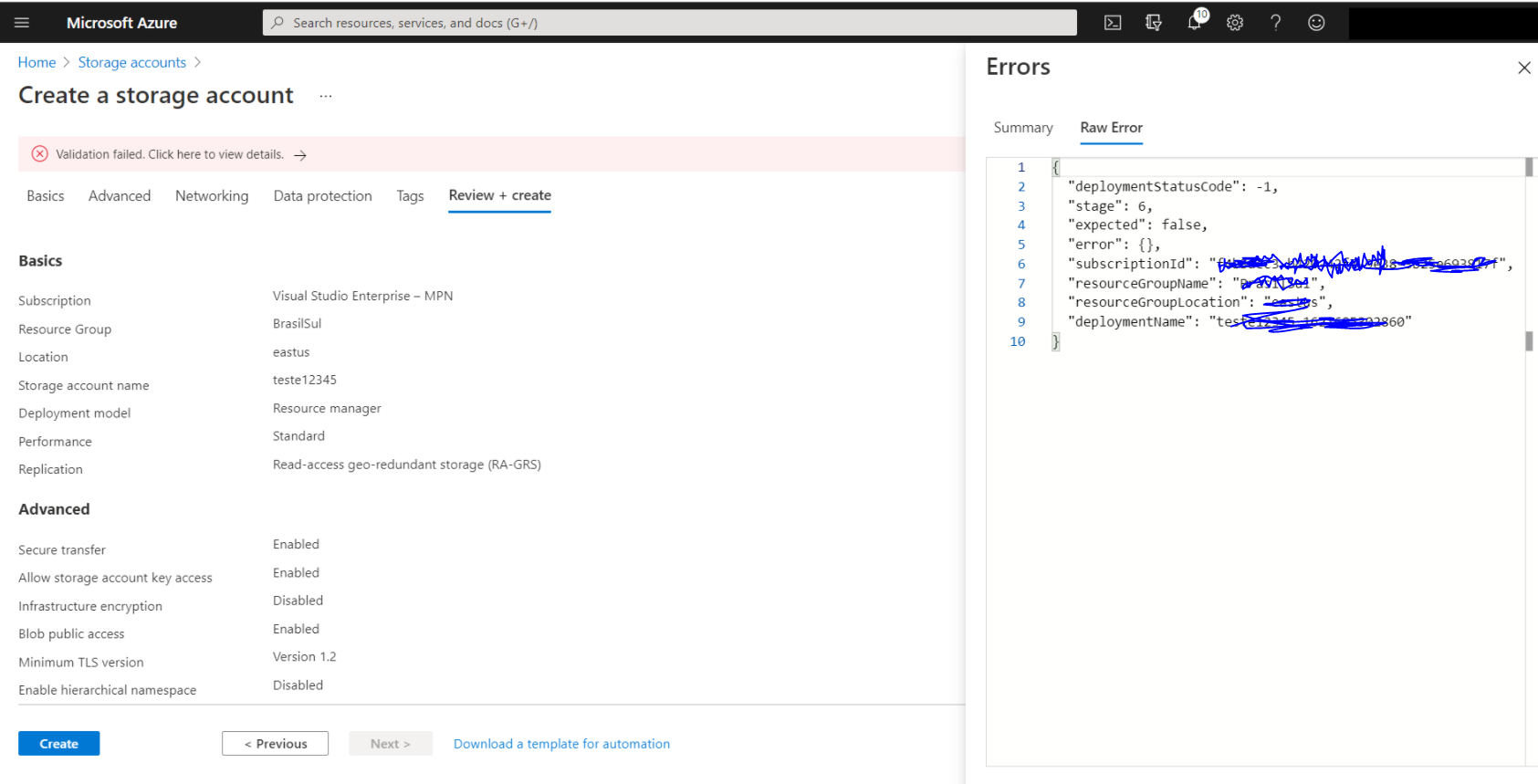Click the validation failed arrow icon
1538x784 pixels.
(300, 155)
